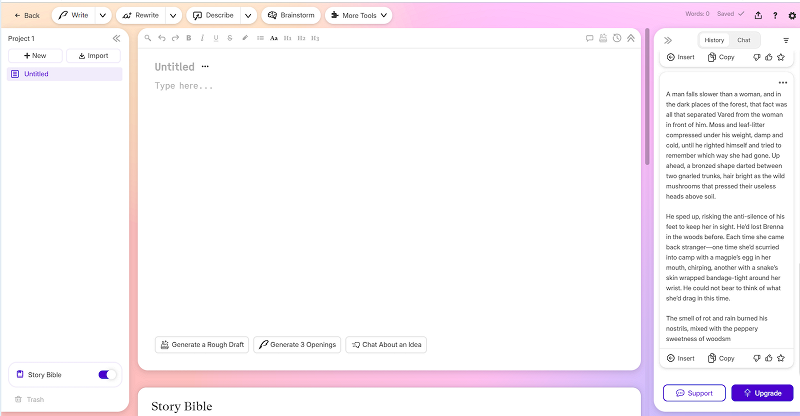800x416 pixels.
Task: Click the share/export icon in header
Action: 758,15
